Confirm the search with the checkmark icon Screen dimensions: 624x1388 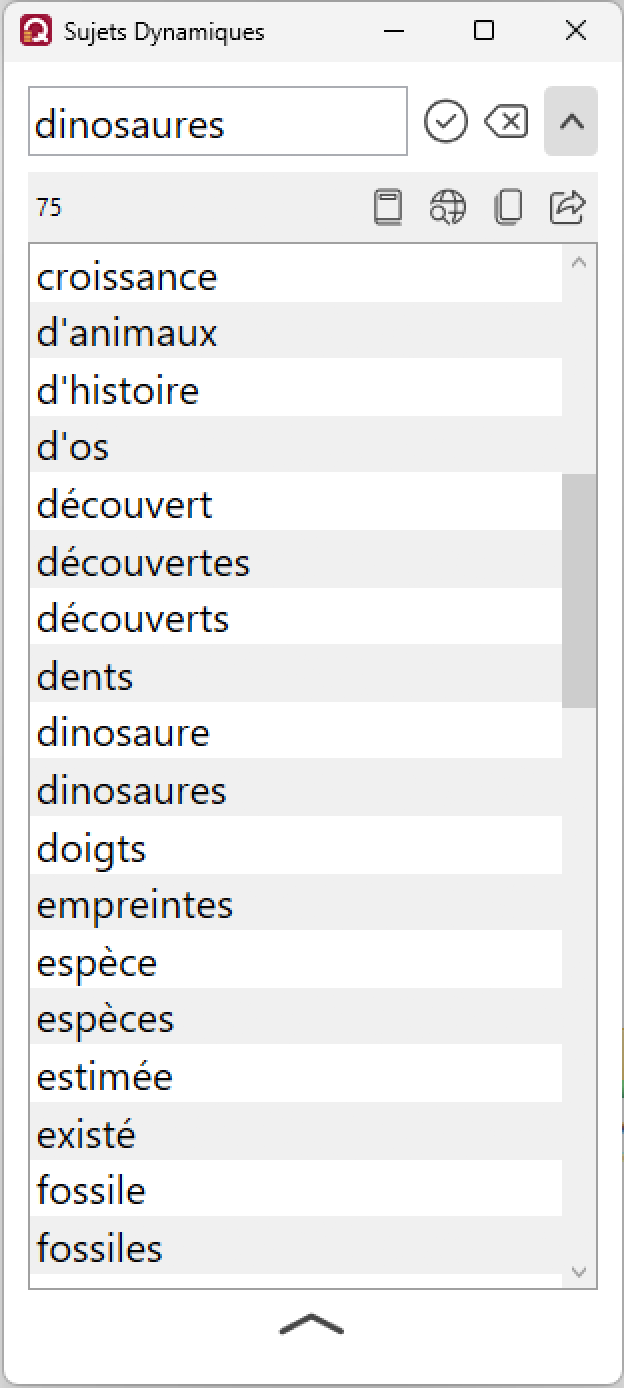446,121
